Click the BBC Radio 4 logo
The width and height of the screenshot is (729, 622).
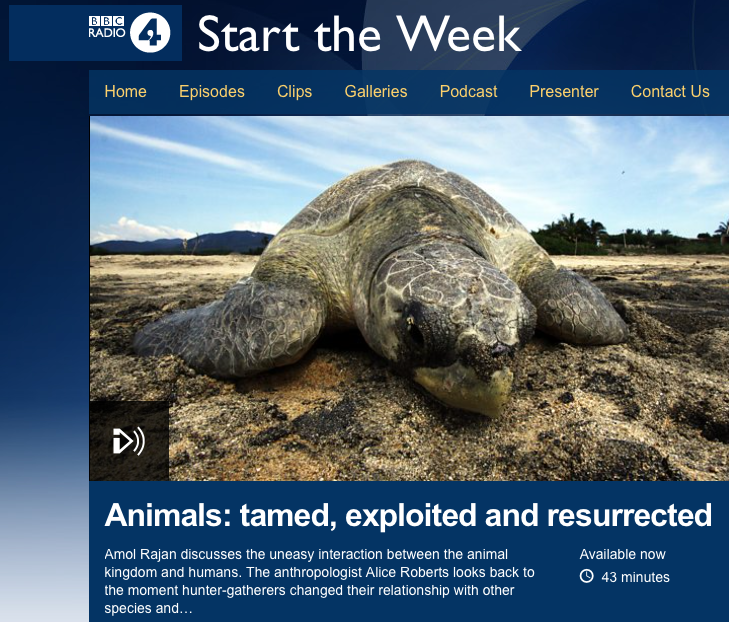[x=129, y=33]
